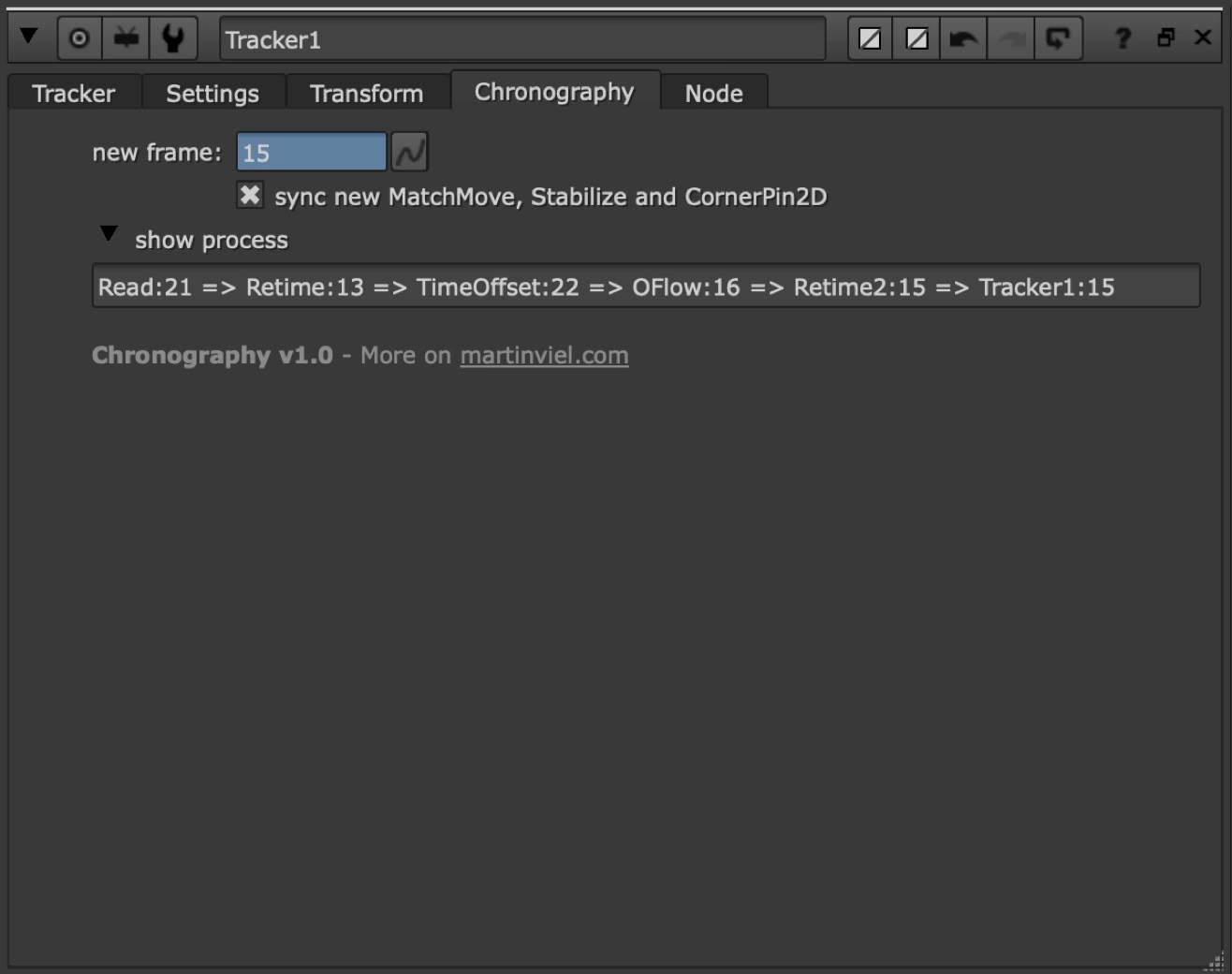Visit the martinviel.com link
This screenshot has width=1232, height=974.
(x=544, y=356)
